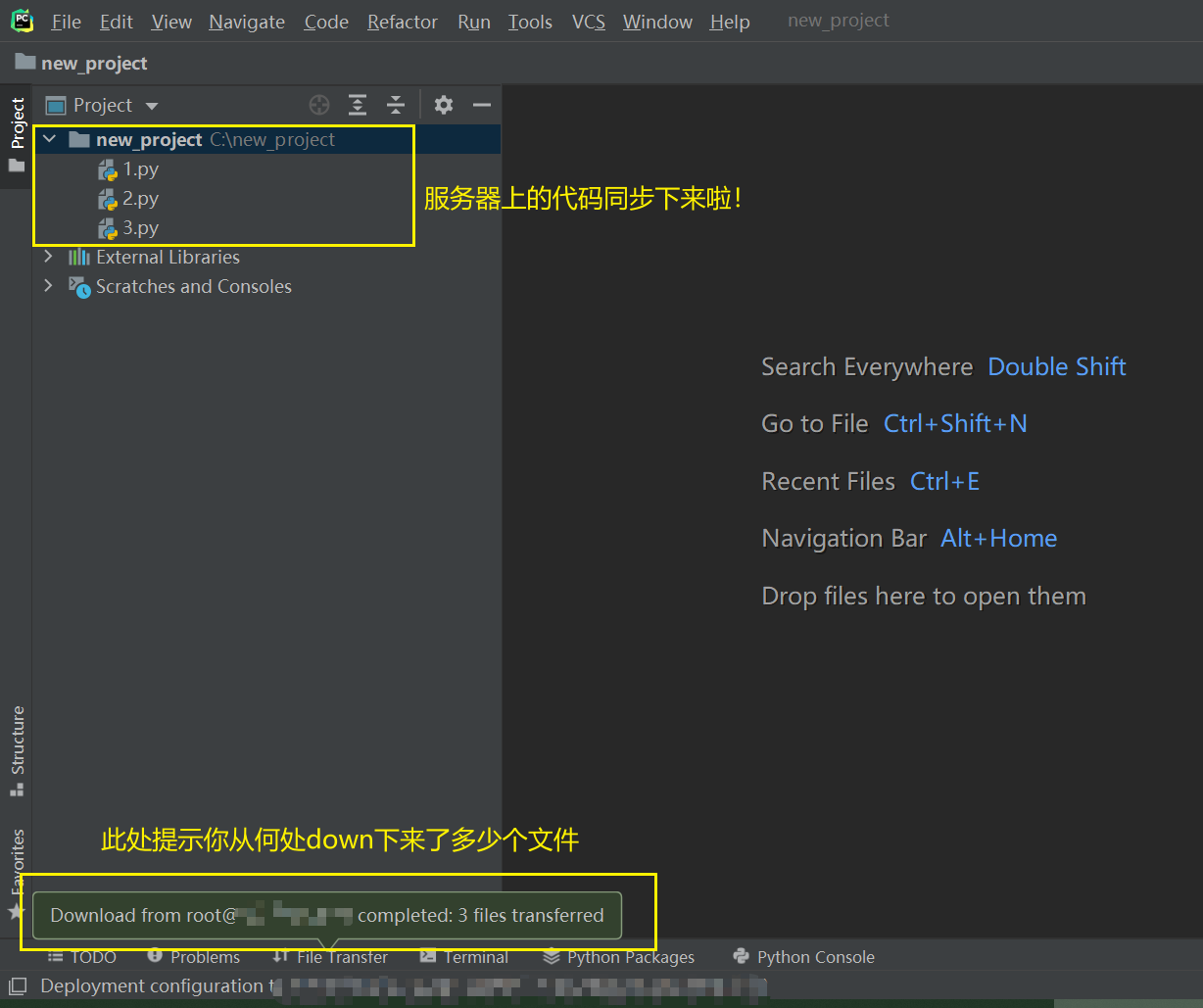The image size is (1203, 1008).
Task: Click the Python Packages button
Action: (619, 957)
